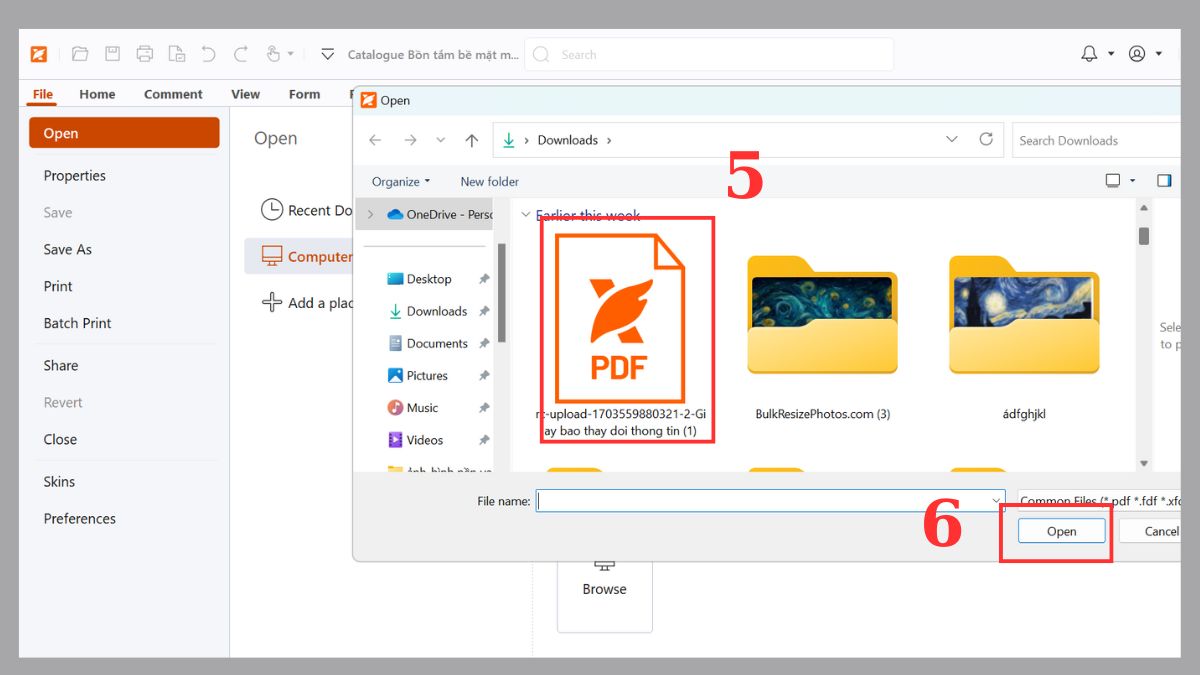Select Music in the navigation pane
The height and width of the screenshot is (675, 1200).
tap(412, 407)
